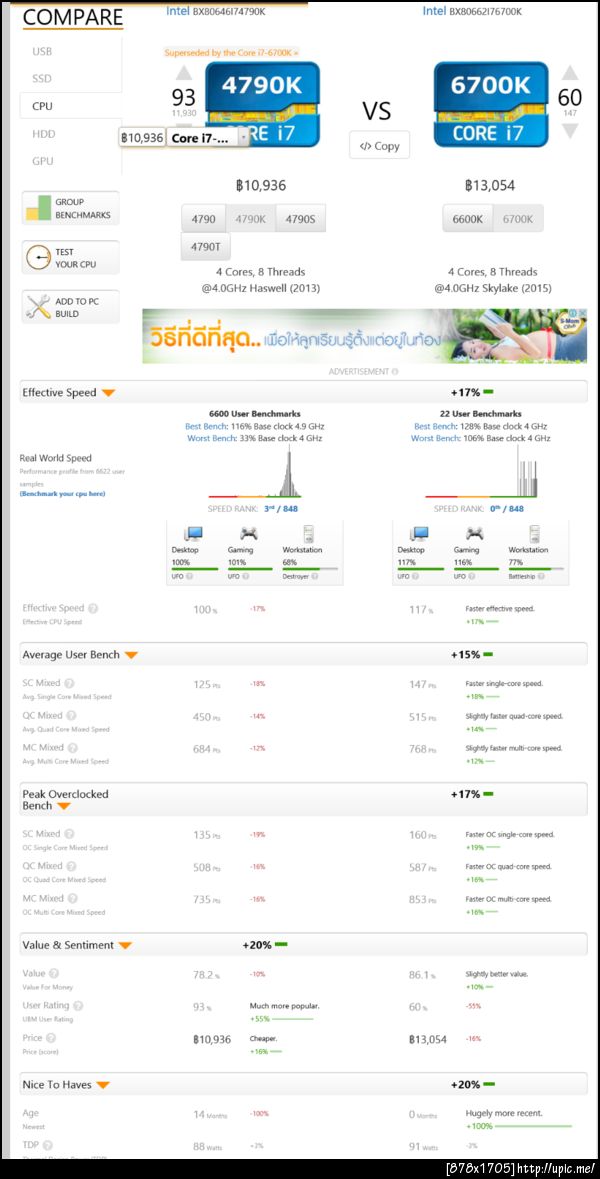The width and height of the screenshot is (600, 1179).
Task: Click the 6700K processor image
Action: point(491,104)
